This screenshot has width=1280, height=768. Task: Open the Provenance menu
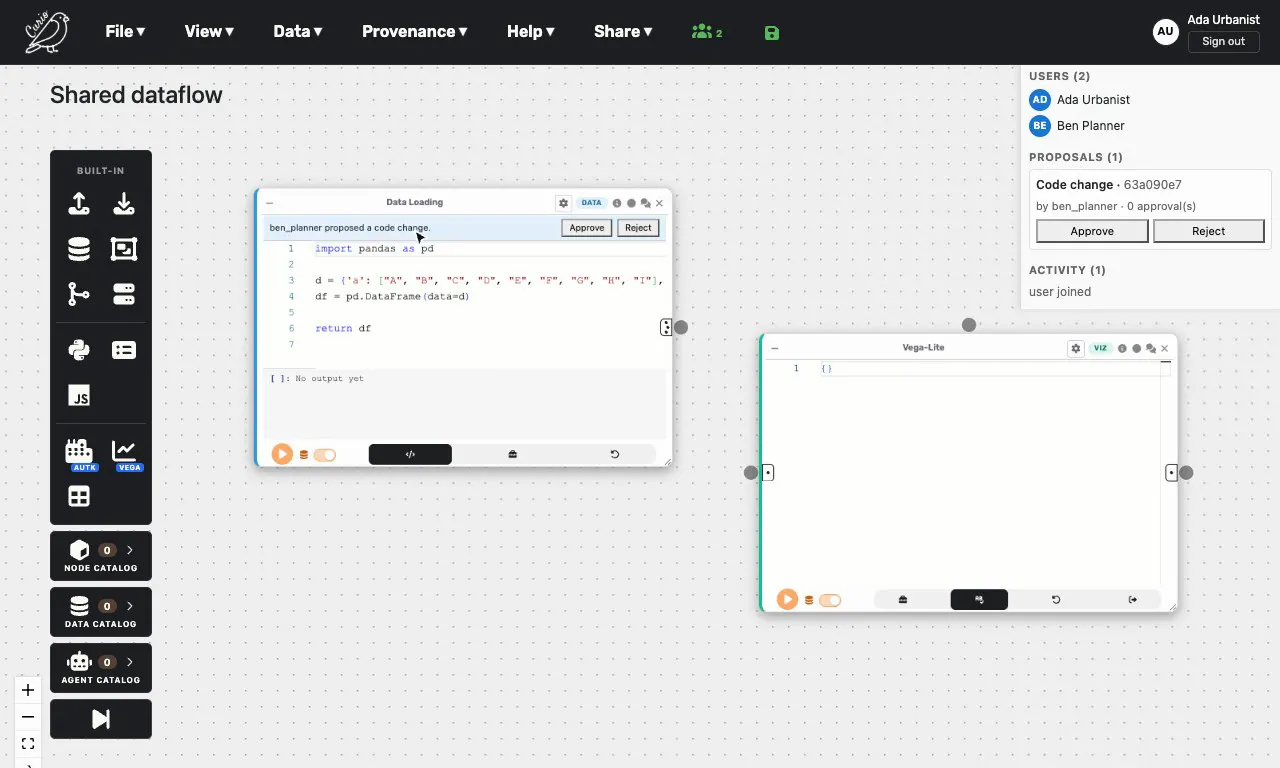pyautogui.click(x=414, y=31)
